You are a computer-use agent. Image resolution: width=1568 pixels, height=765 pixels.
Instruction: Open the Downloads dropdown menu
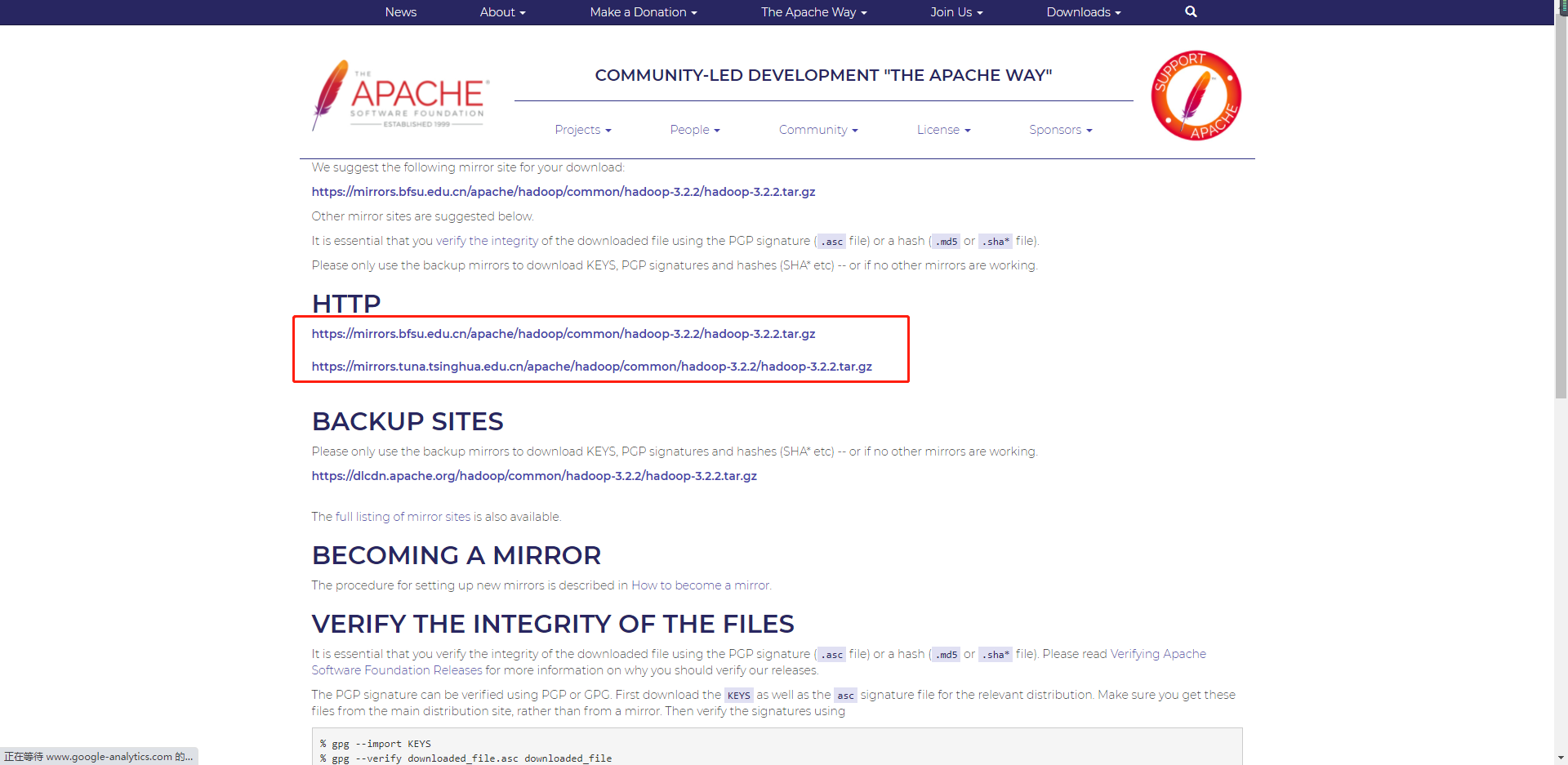click(x=1084, y=12)
